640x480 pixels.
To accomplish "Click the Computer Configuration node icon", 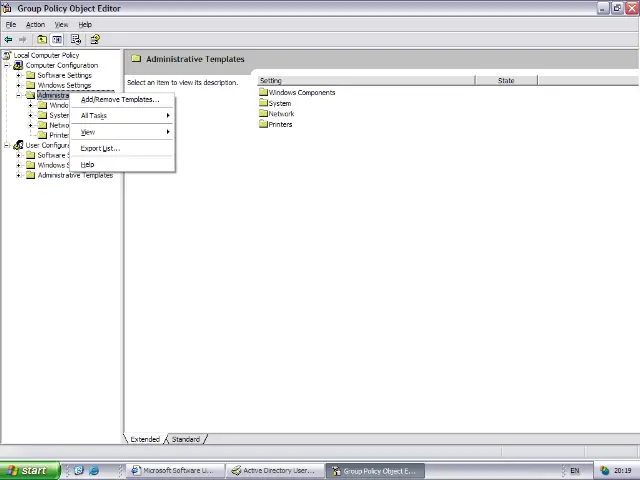I will (x=18, y=65).
